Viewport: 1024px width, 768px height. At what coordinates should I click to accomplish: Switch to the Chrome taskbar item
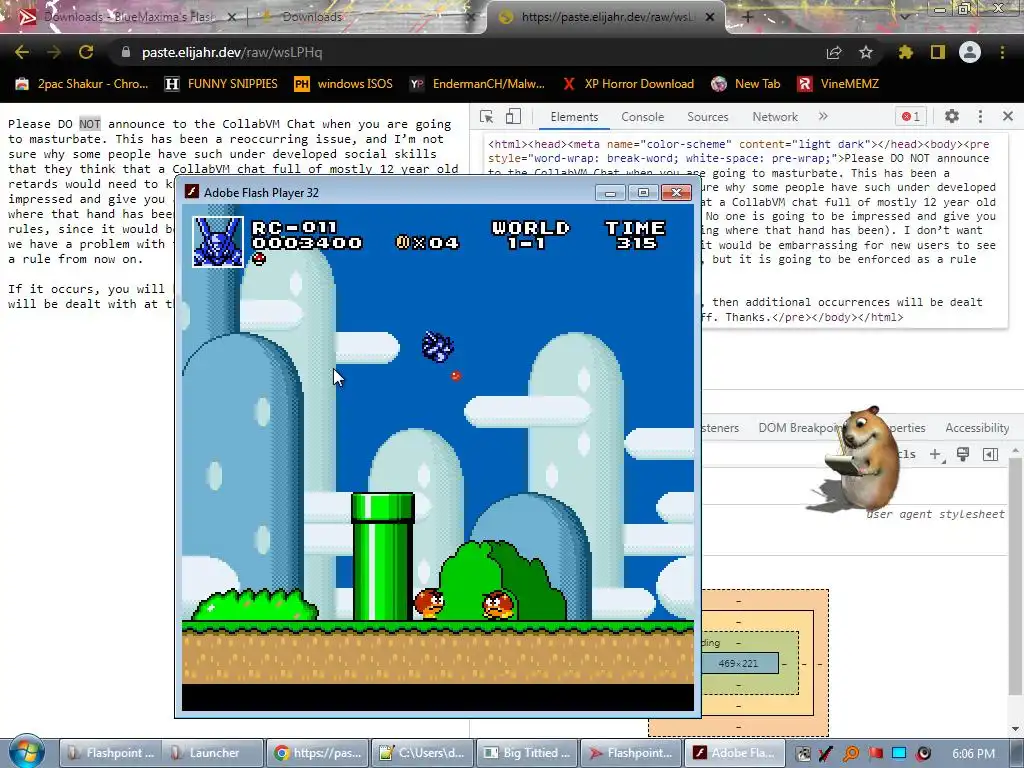pos(317,753)
